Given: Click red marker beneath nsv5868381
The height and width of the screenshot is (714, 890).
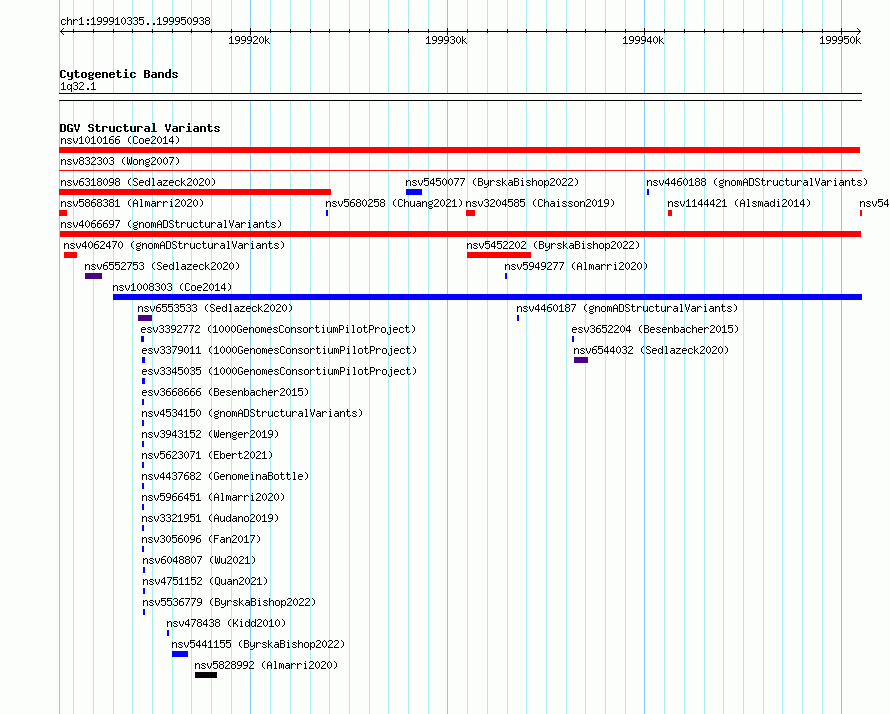Looking at the screenshot, I should (x=63, y=213).
